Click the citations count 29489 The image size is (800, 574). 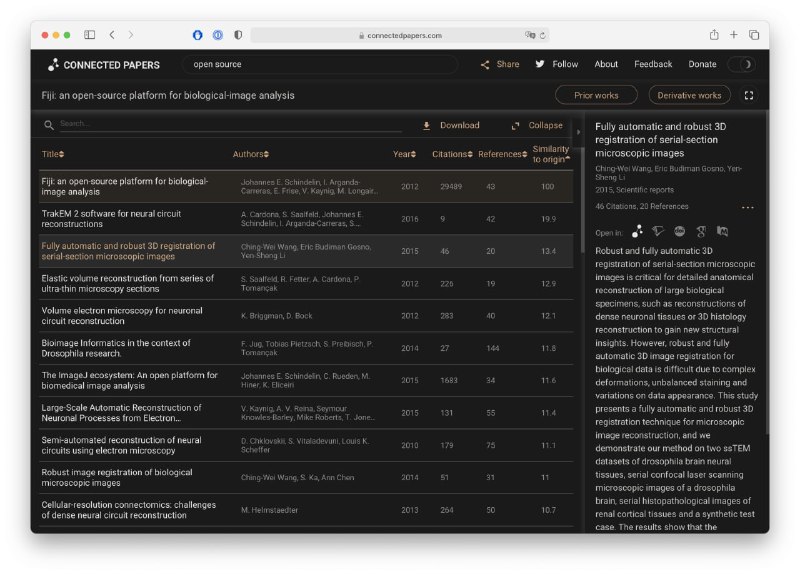(451, 187)
